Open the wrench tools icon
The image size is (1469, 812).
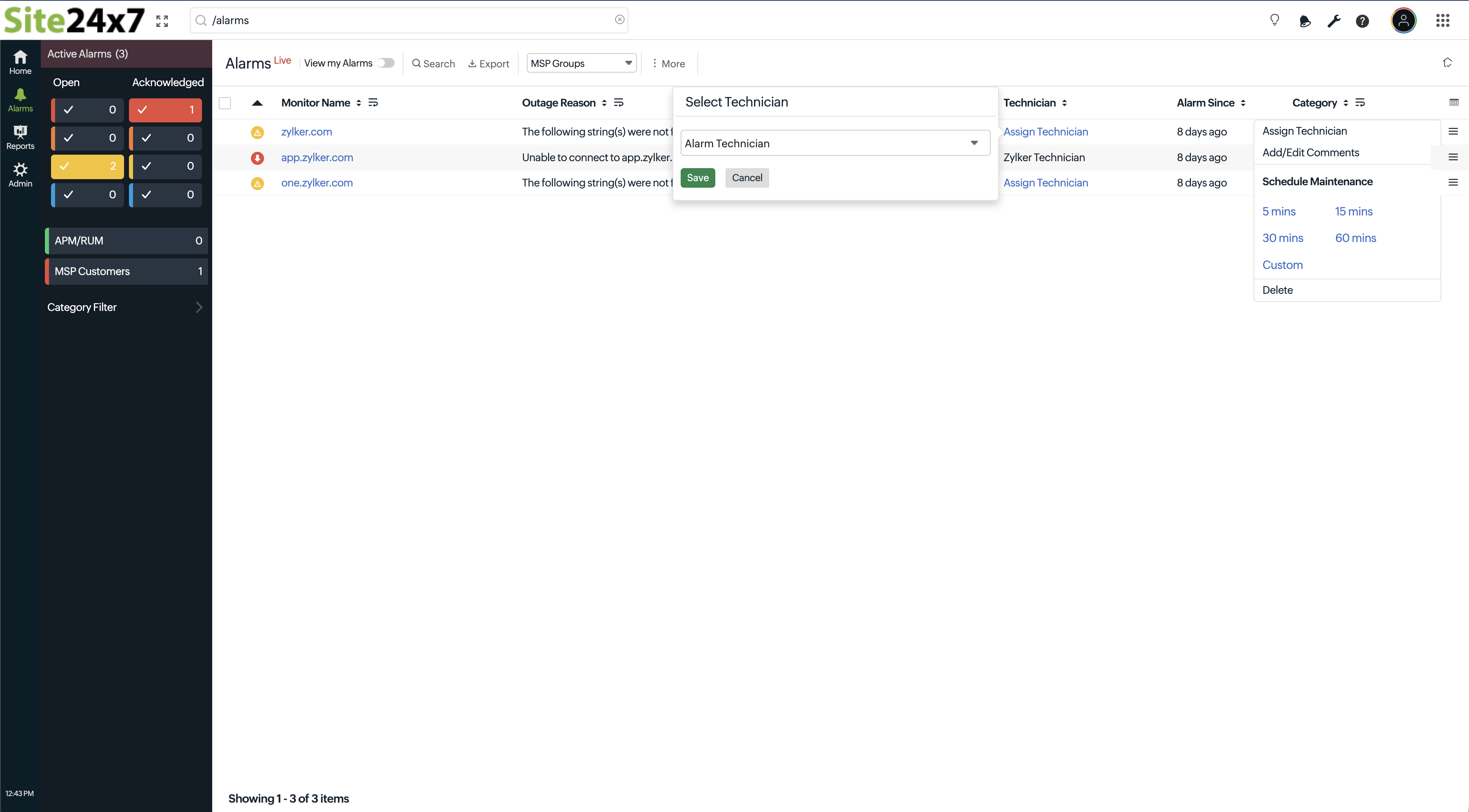pyautogui.click(x=1333, y=21)
